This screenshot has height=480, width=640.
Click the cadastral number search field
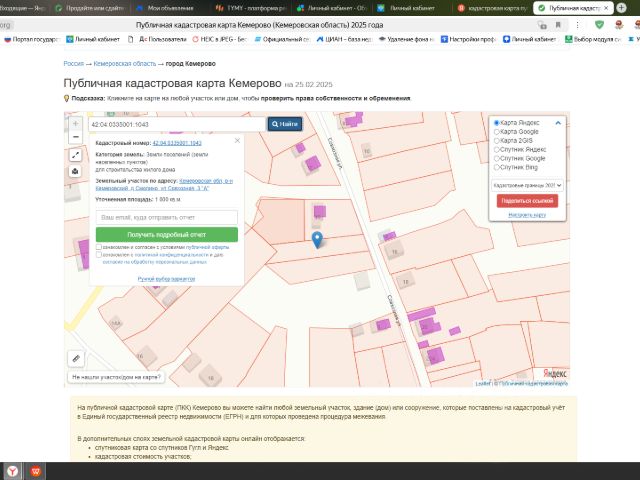177,124
